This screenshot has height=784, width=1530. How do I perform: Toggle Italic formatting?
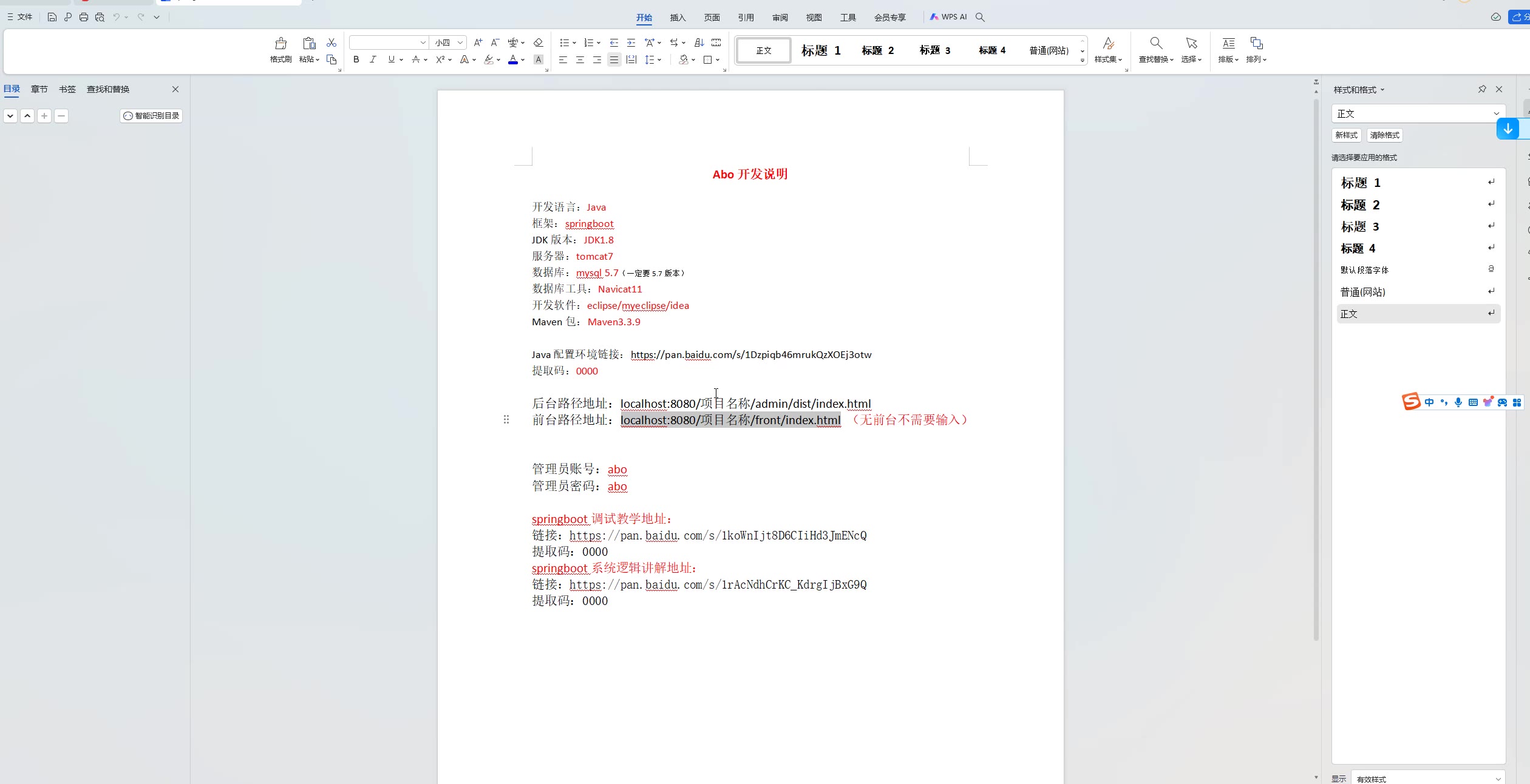(x=373, y=59)
